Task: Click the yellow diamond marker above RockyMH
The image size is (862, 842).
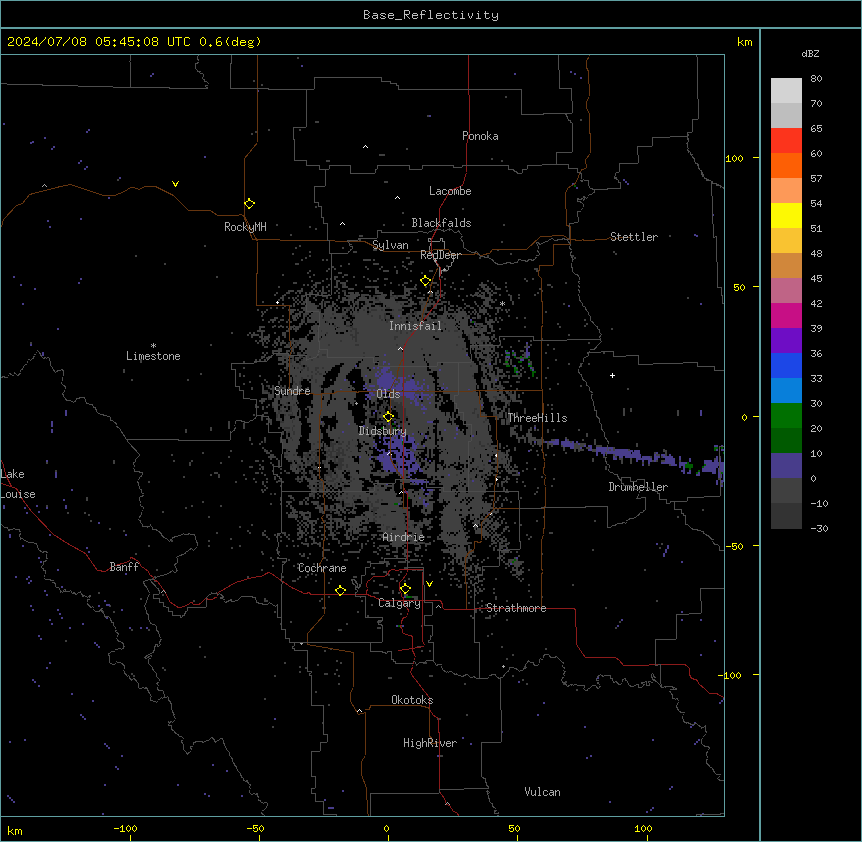Action: tap(250, 204)
